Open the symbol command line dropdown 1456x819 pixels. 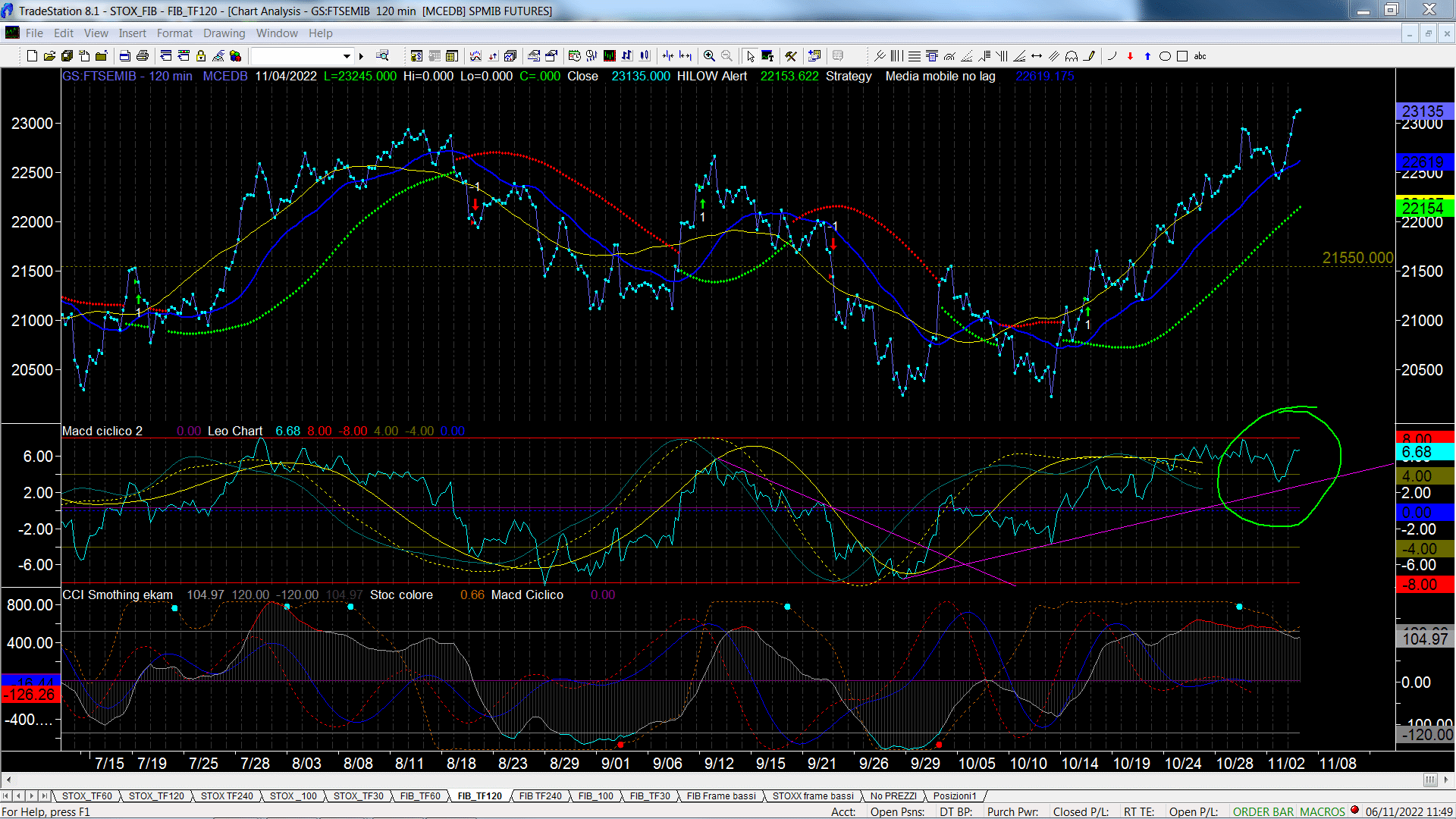point(347,56)
